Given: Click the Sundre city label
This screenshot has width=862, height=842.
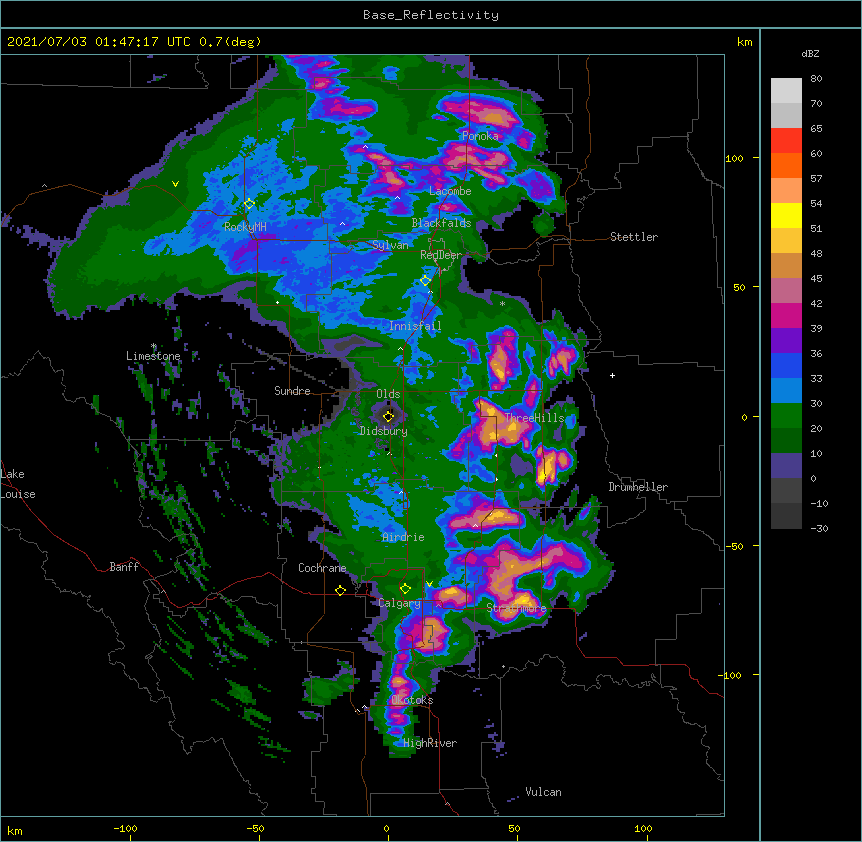Looking at the screenshot, I should (x=292, y=391).
